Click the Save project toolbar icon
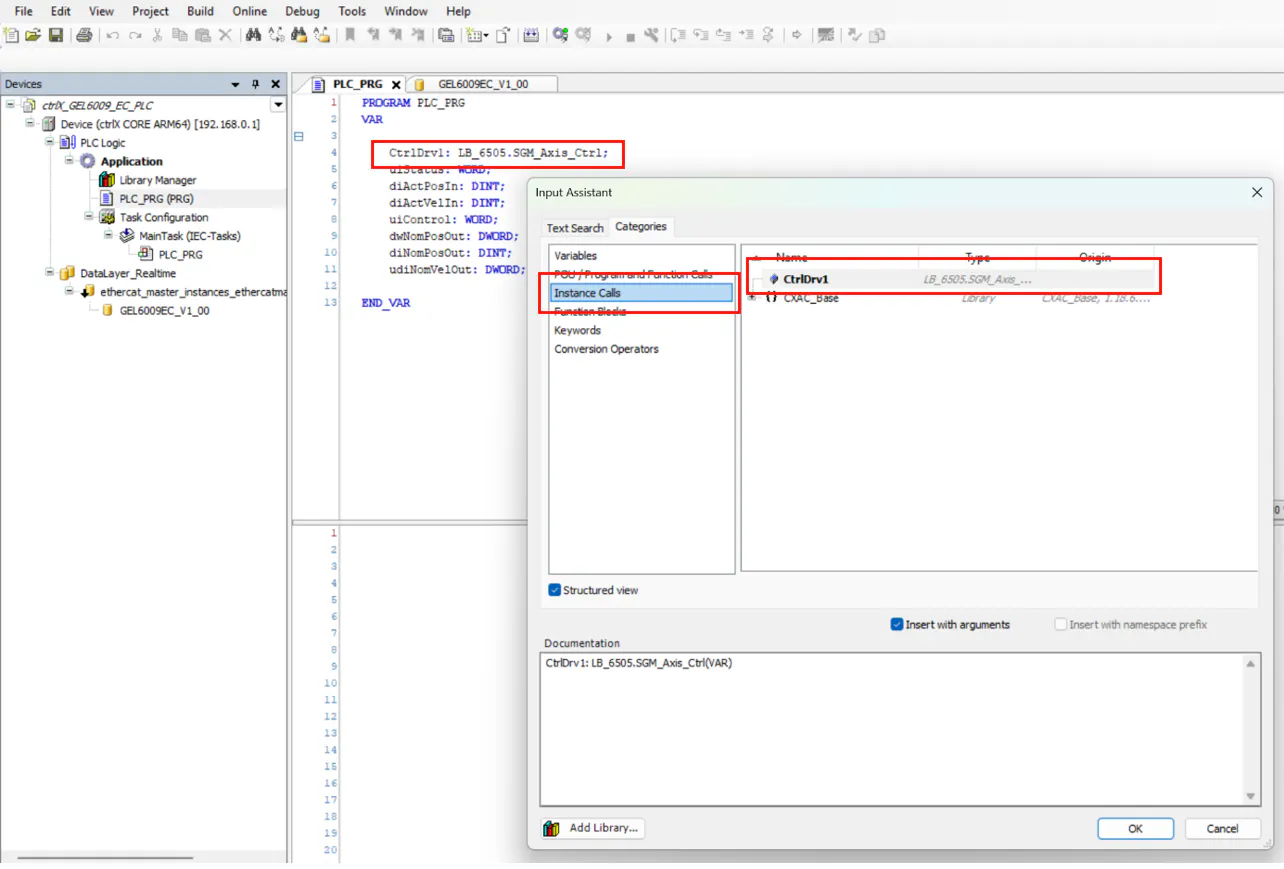 click(56, 35)
